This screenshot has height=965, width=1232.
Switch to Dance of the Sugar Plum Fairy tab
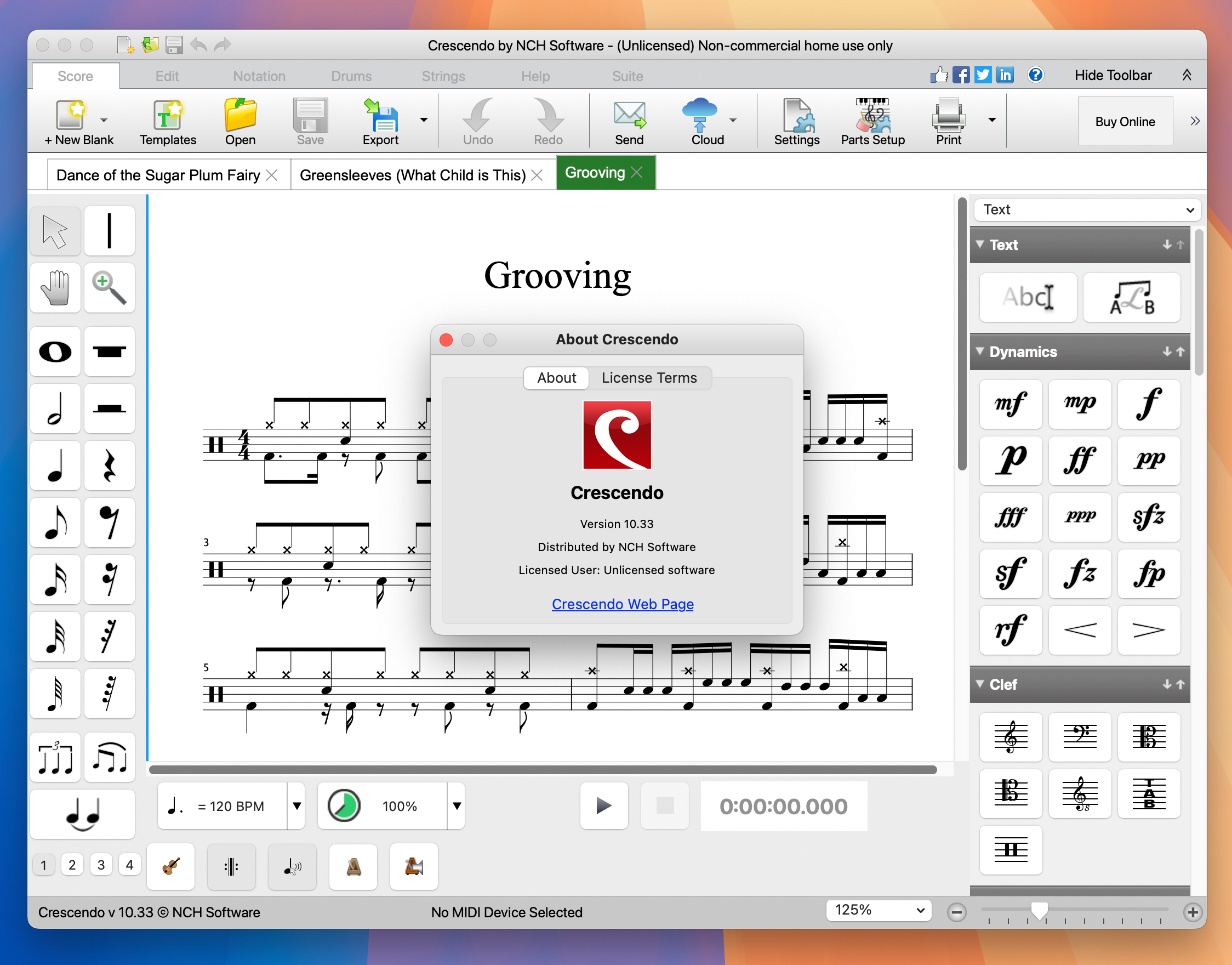158,175
